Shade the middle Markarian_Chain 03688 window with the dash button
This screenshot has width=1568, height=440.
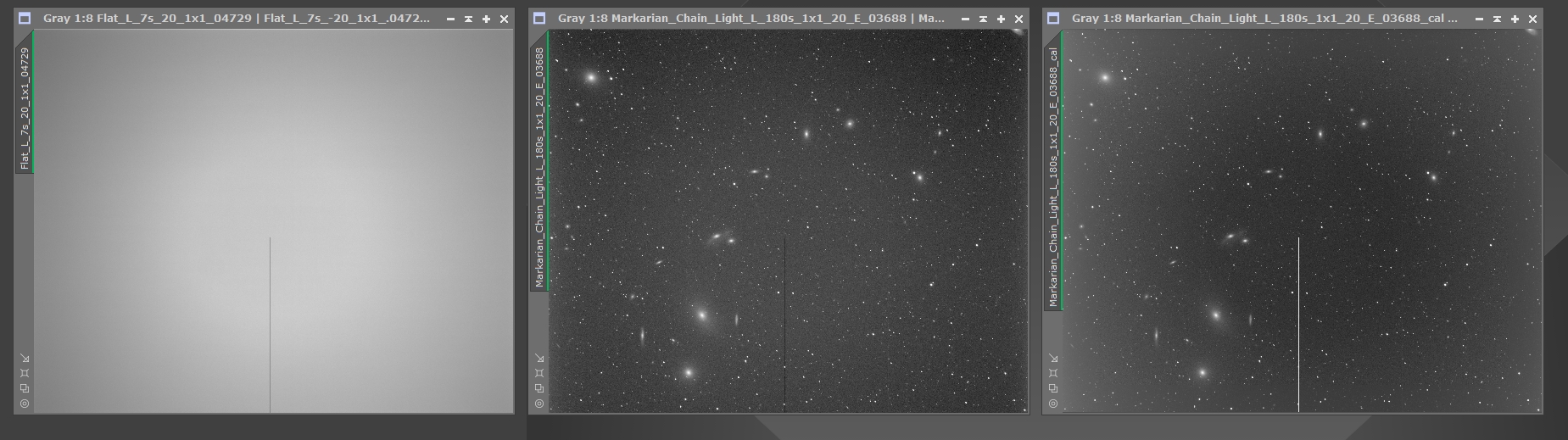965,19
